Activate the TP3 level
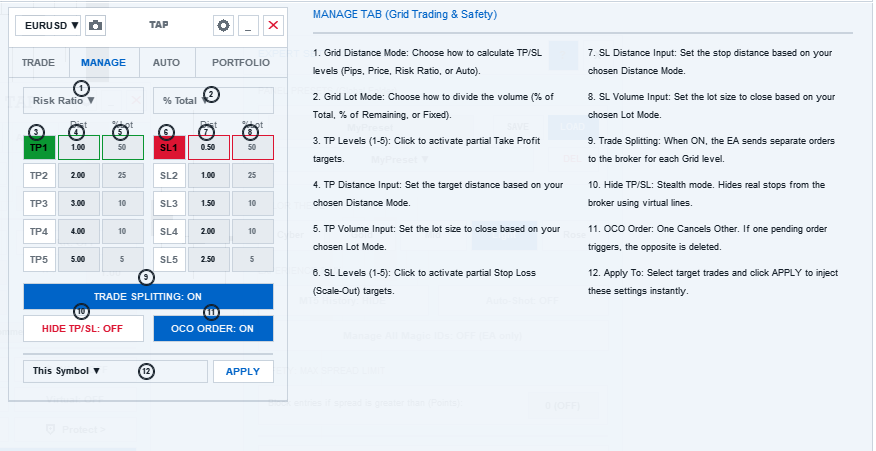 coord(39,203)
